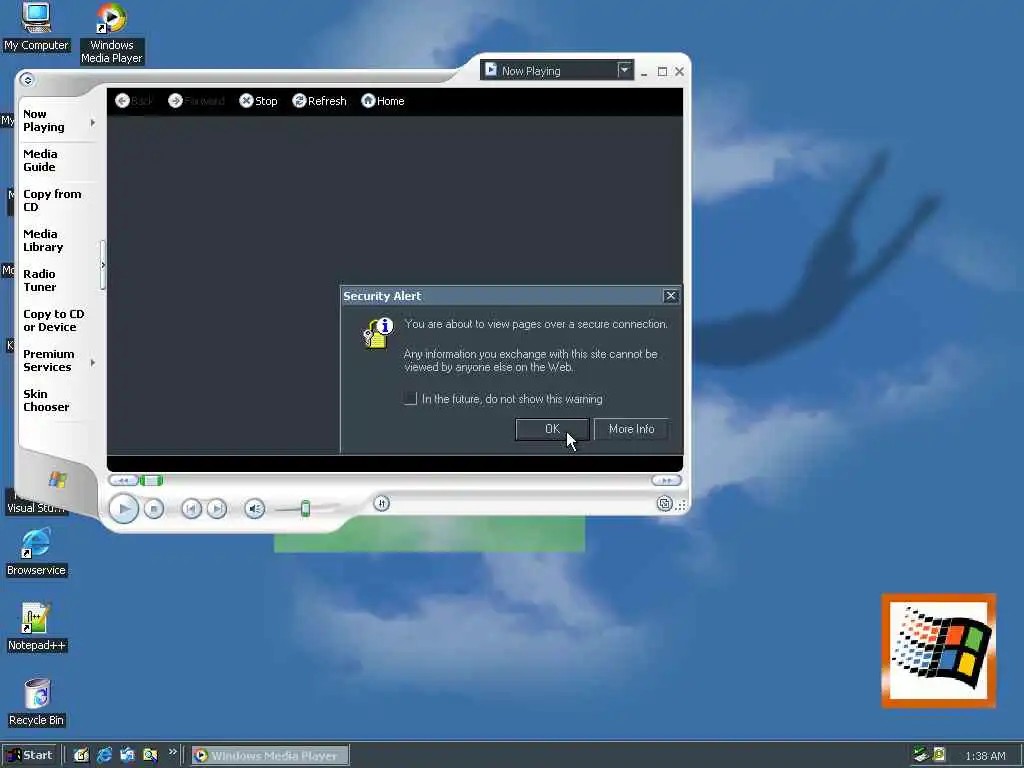Toggle the shuffle button

click(381, 503)
